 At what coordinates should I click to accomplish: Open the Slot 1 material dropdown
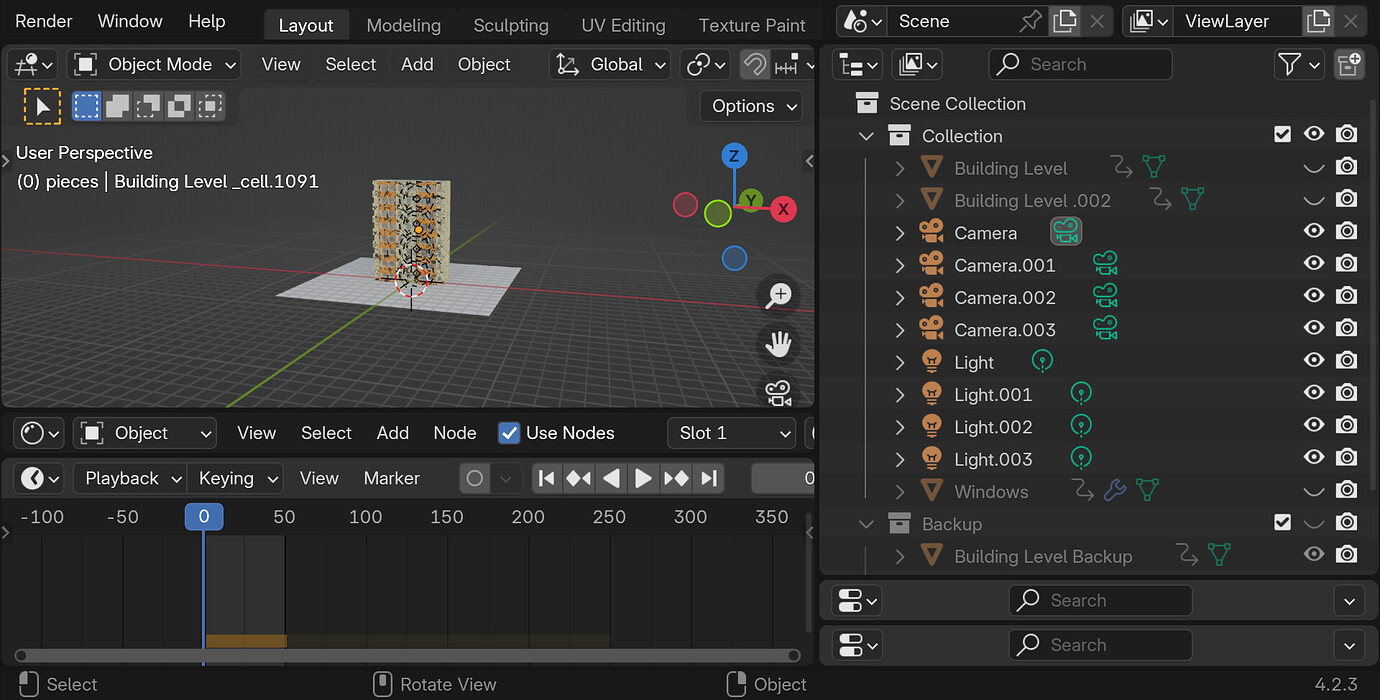[731, 433]
